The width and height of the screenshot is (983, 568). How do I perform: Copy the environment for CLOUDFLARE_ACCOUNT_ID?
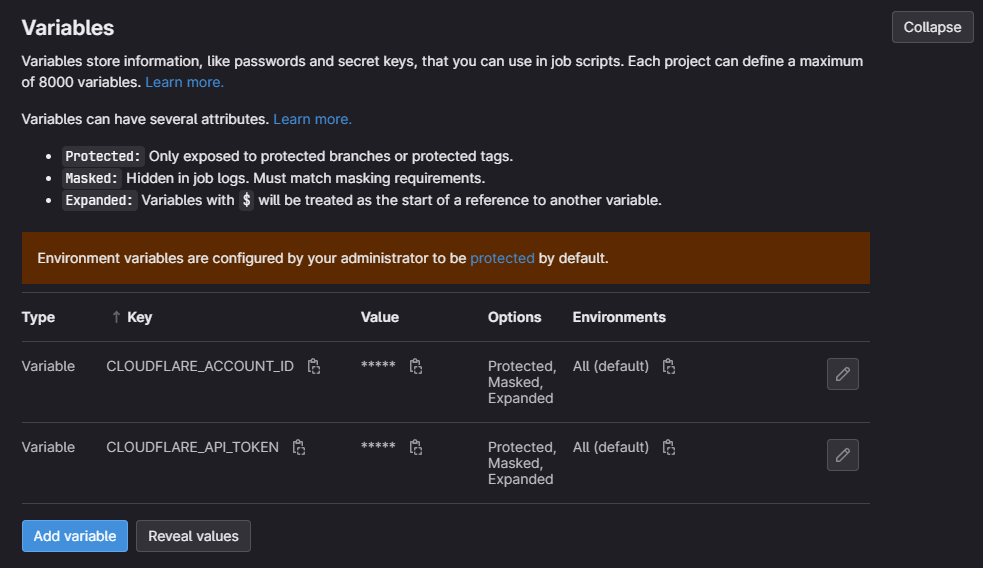coord(669,366)
